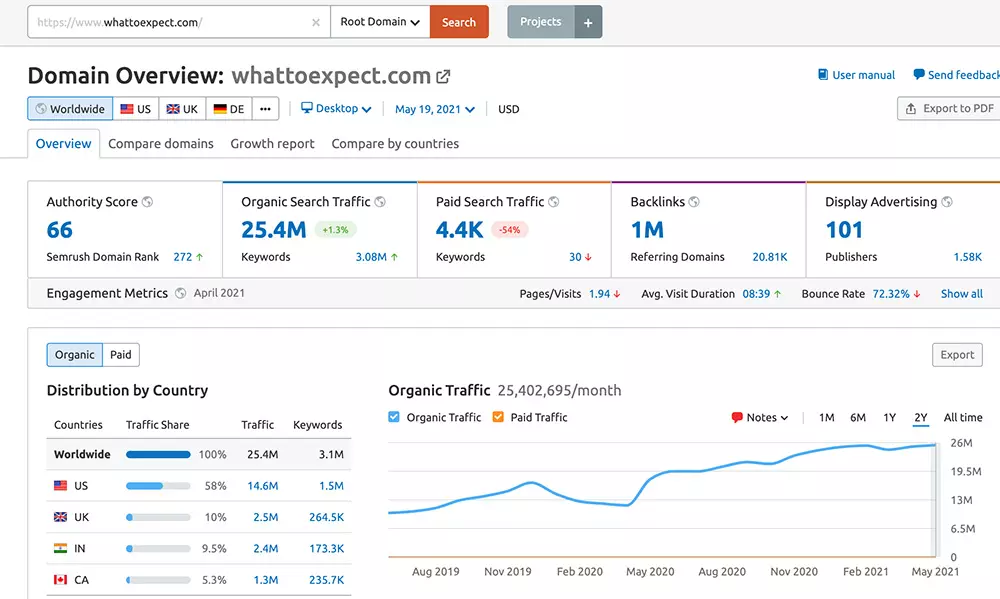This screenshot has width=1000, height=599.
Task: Click the UK 264.5K keywords value
Action: (x=327, y=517)
